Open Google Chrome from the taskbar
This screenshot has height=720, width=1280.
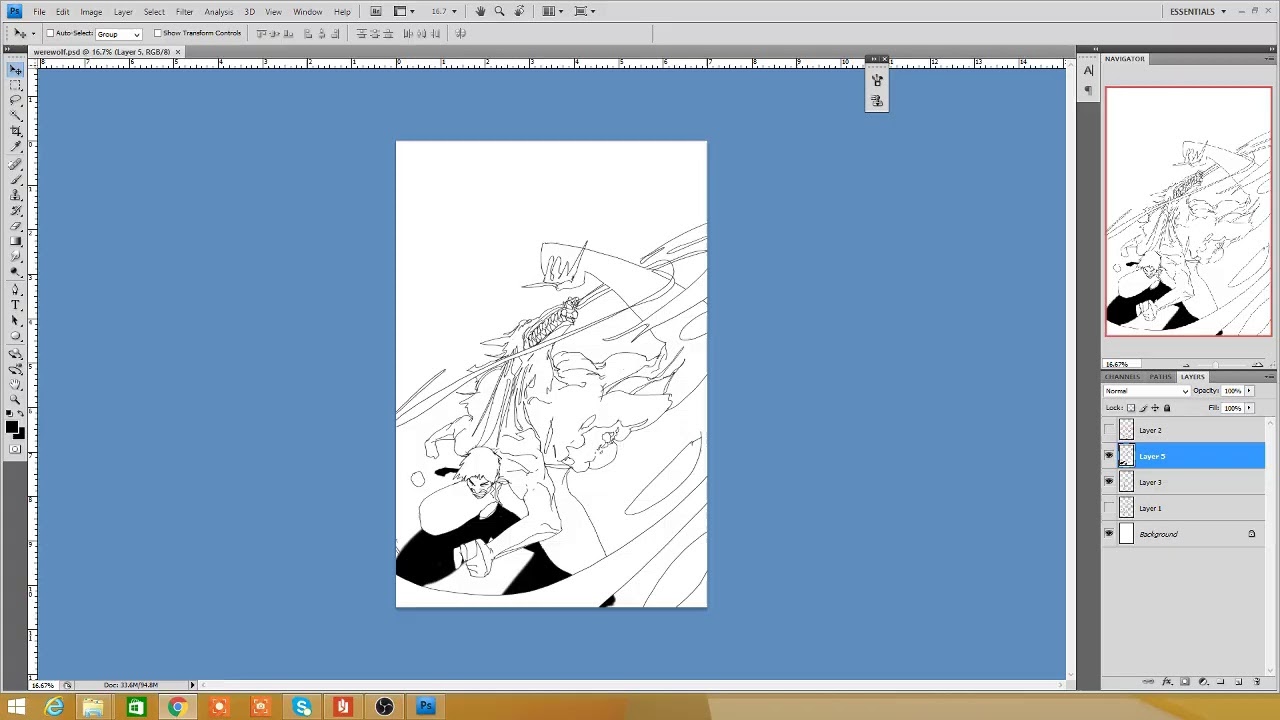click(177, 708)
